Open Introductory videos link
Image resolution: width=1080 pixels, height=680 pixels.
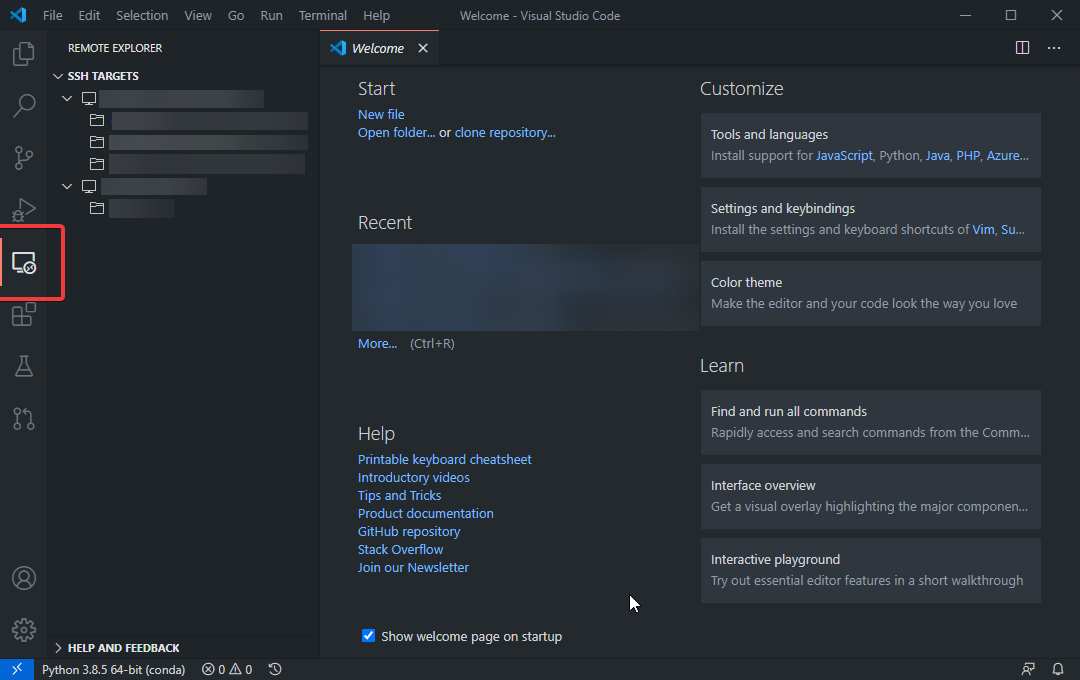pyautogui.click(x=413, y=477)
